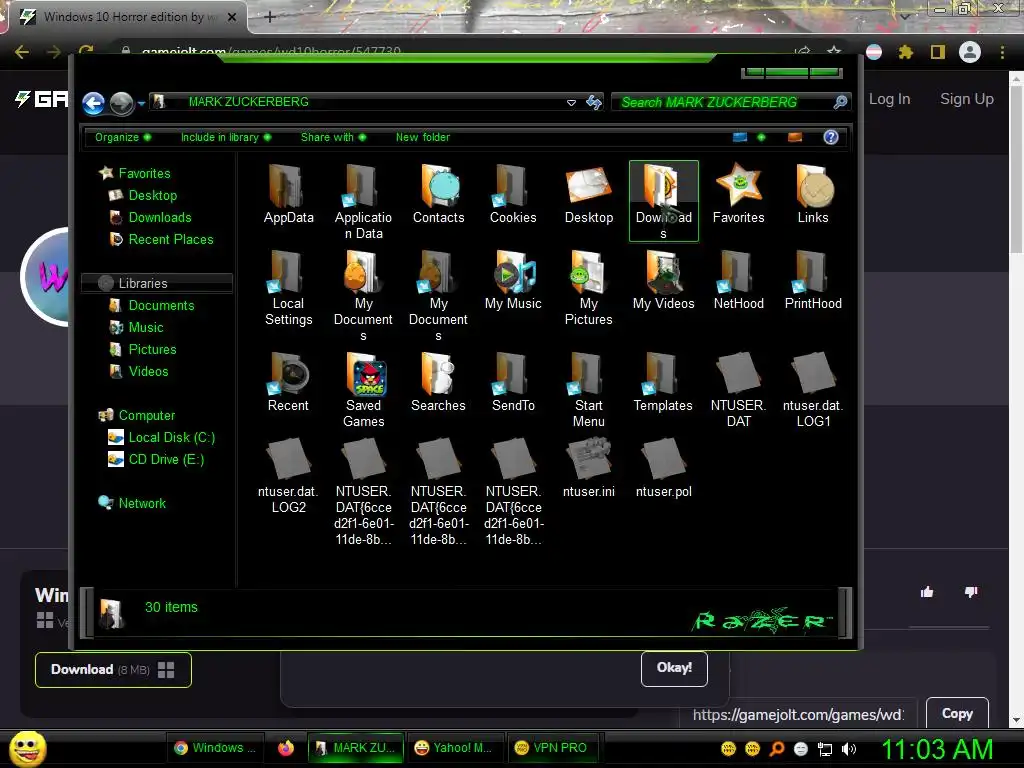Open the recent pages dropdown next to forward button
The height and width of the screenshot is (768, 1024).
[141, 103]
